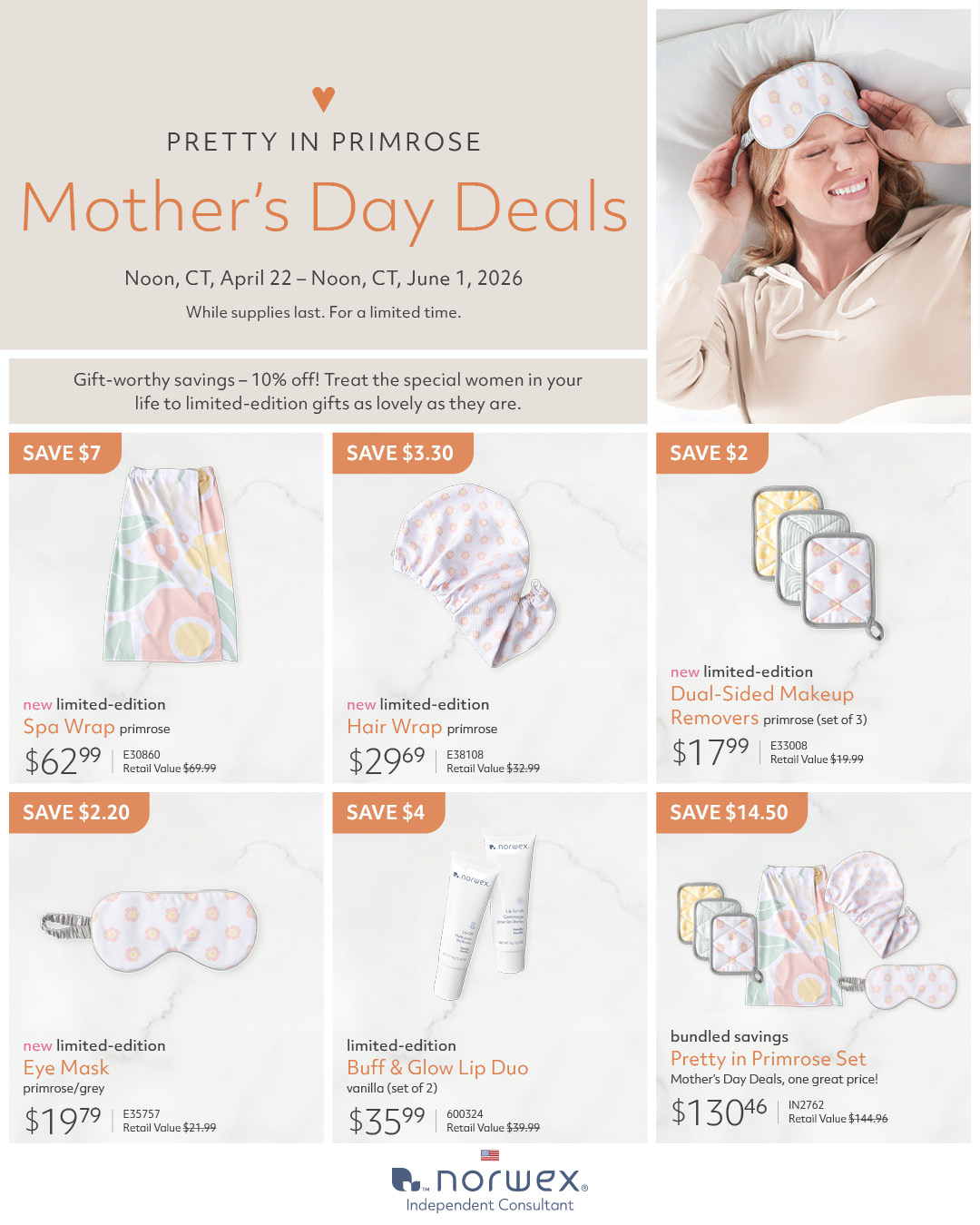
Task: View the Pretty in Primrose Set image
Action: point(816,928)
